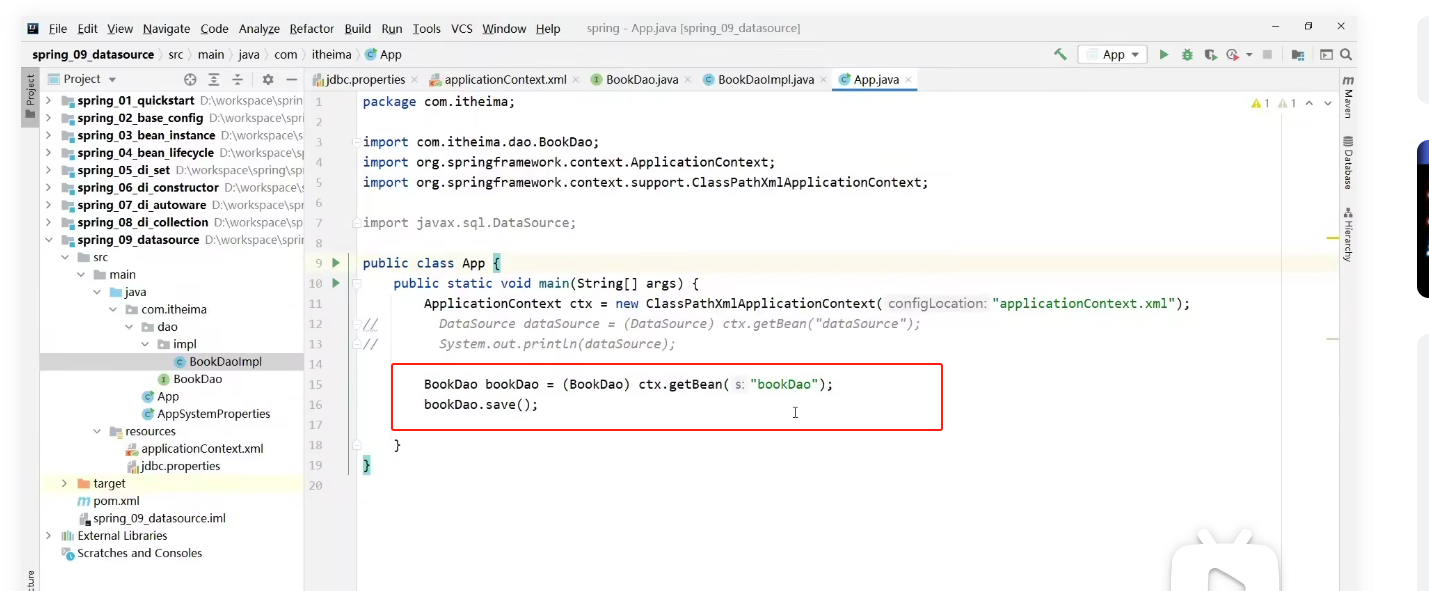Click Collapse All in Project panel
1429x591 pixels.
pyautogui.click(x=237, y=79)
